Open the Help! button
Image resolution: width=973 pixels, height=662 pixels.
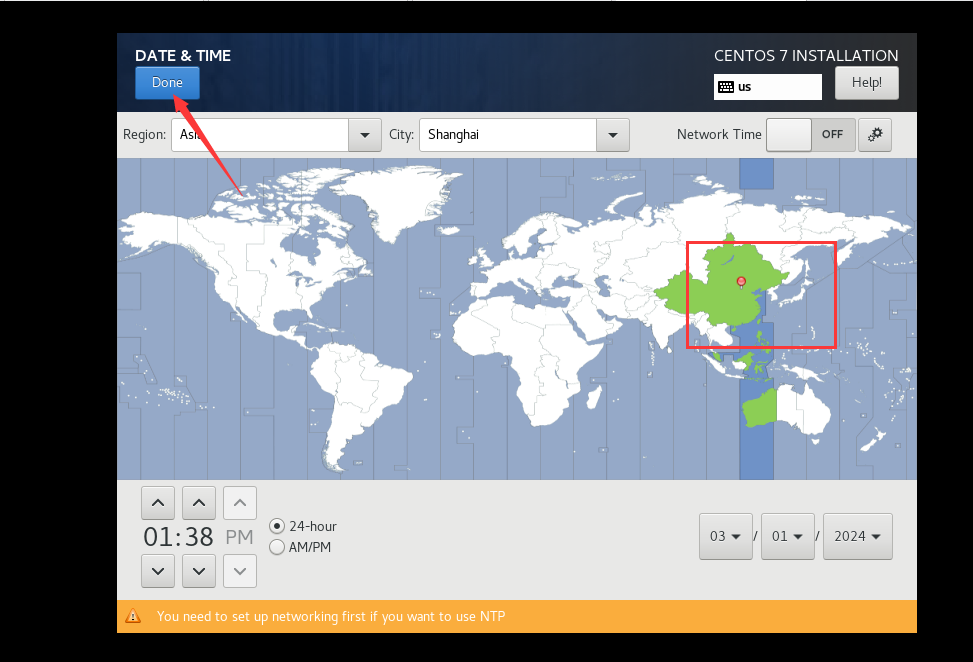tap(866, 83)
